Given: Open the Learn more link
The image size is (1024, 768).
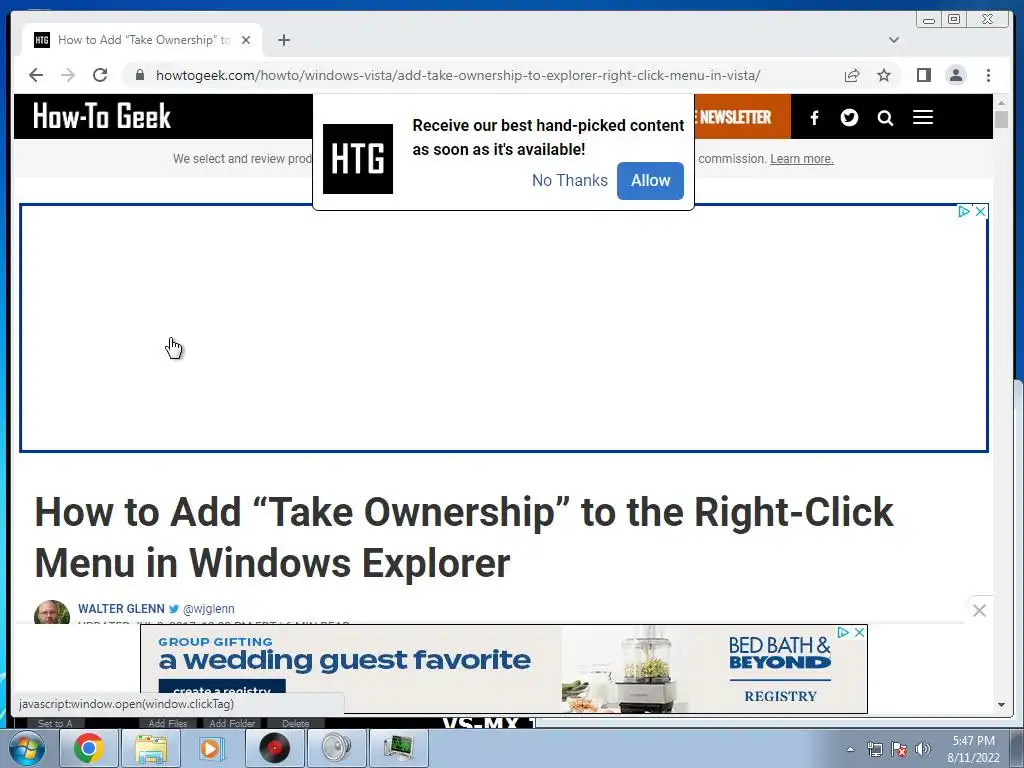Looking at the screenshot, I should 802,159.
